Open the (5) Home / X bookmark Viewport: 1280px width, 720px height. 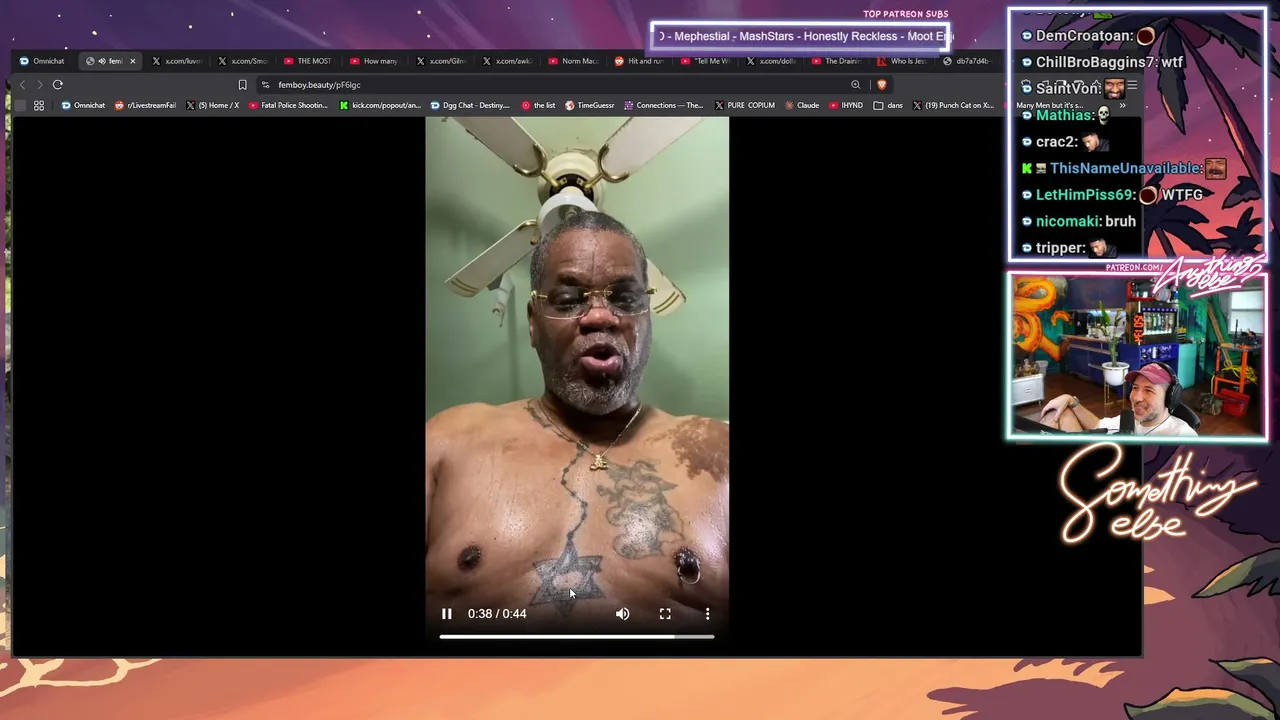tap(213, 105)
